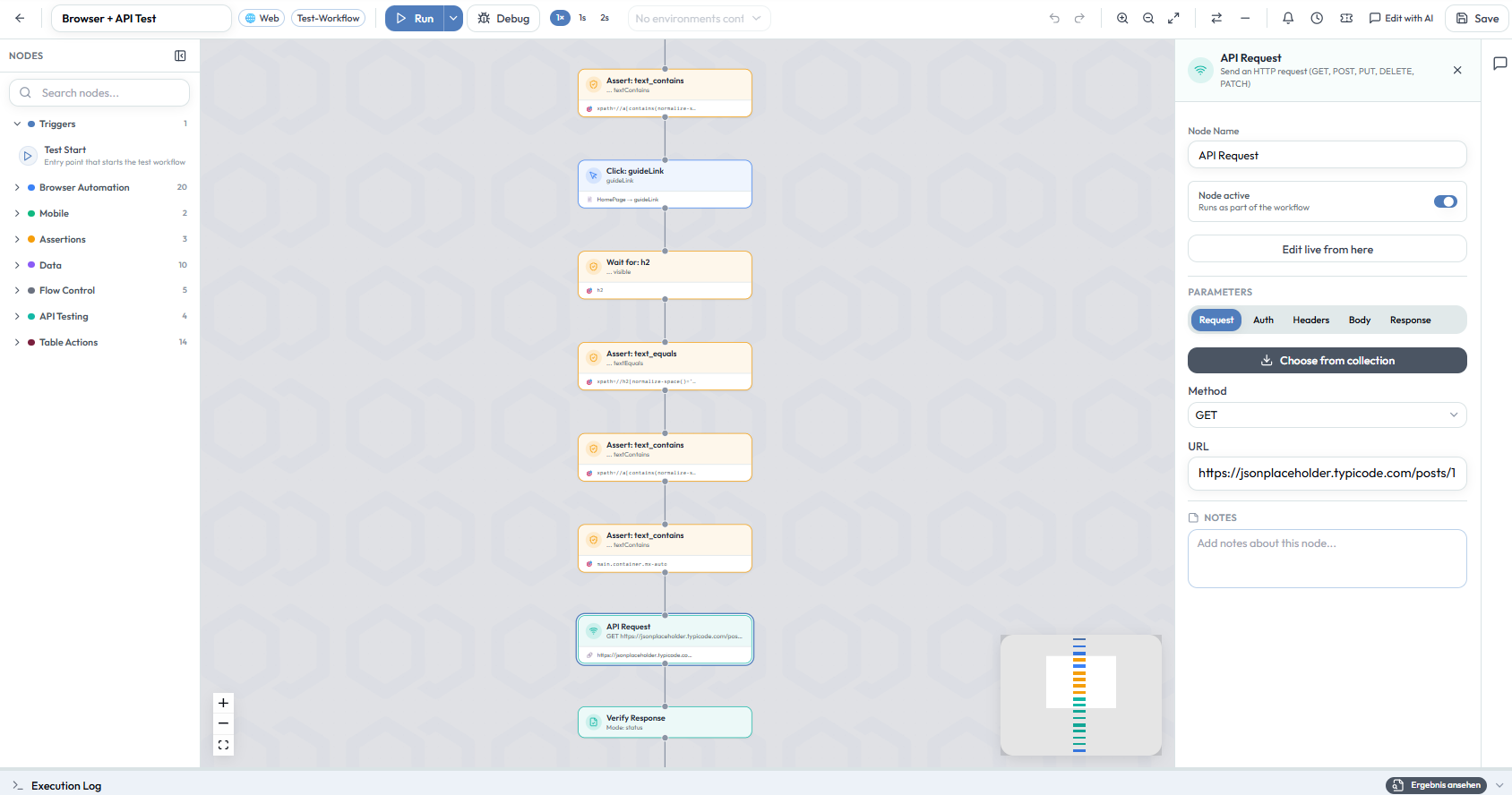This screenshot has height=795, width=1512.
Task: Toggle the Node active switch
Action: [1446, 201]
